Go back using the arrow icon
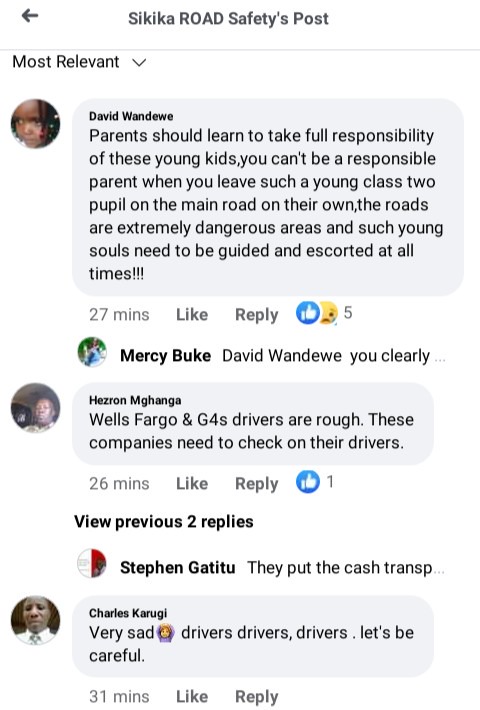The height and width of the screenshot is (710, 480). point(30,16)
